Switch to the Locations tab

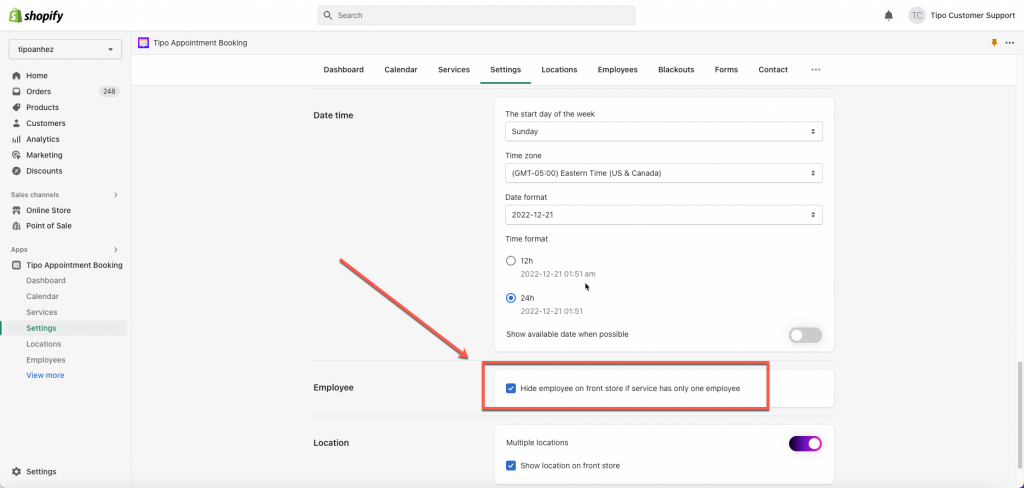point(559,69)
